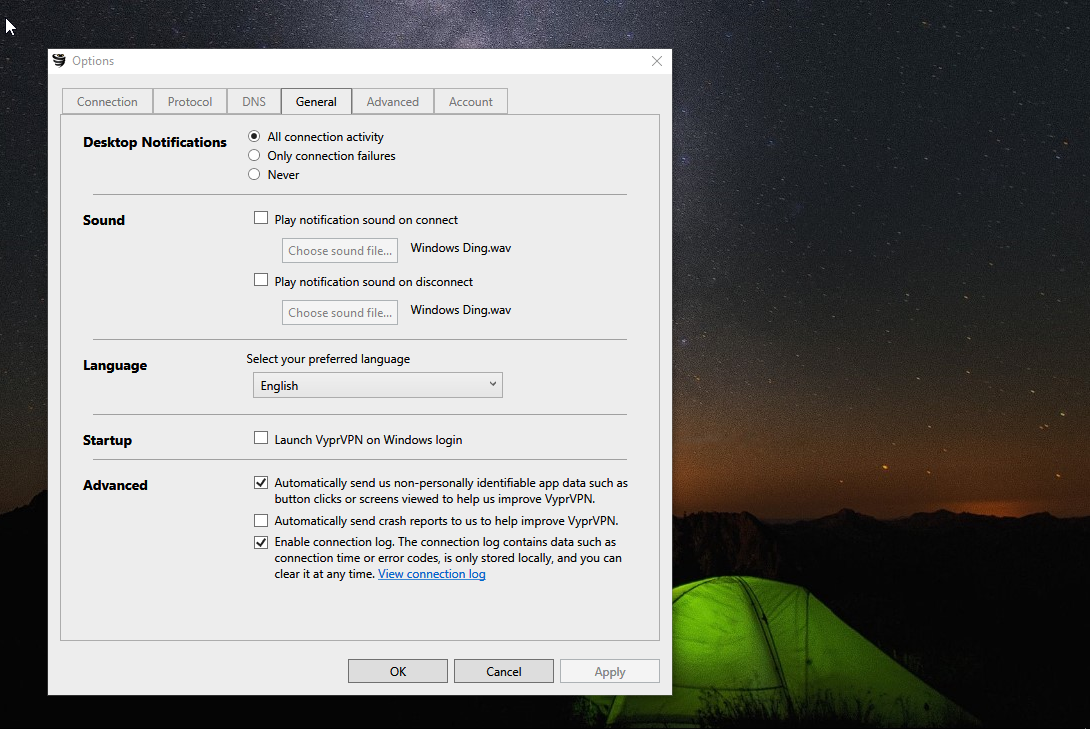Enable Launch VyprVPN on Windows login
1090x729 pixels.
point(261,439)
